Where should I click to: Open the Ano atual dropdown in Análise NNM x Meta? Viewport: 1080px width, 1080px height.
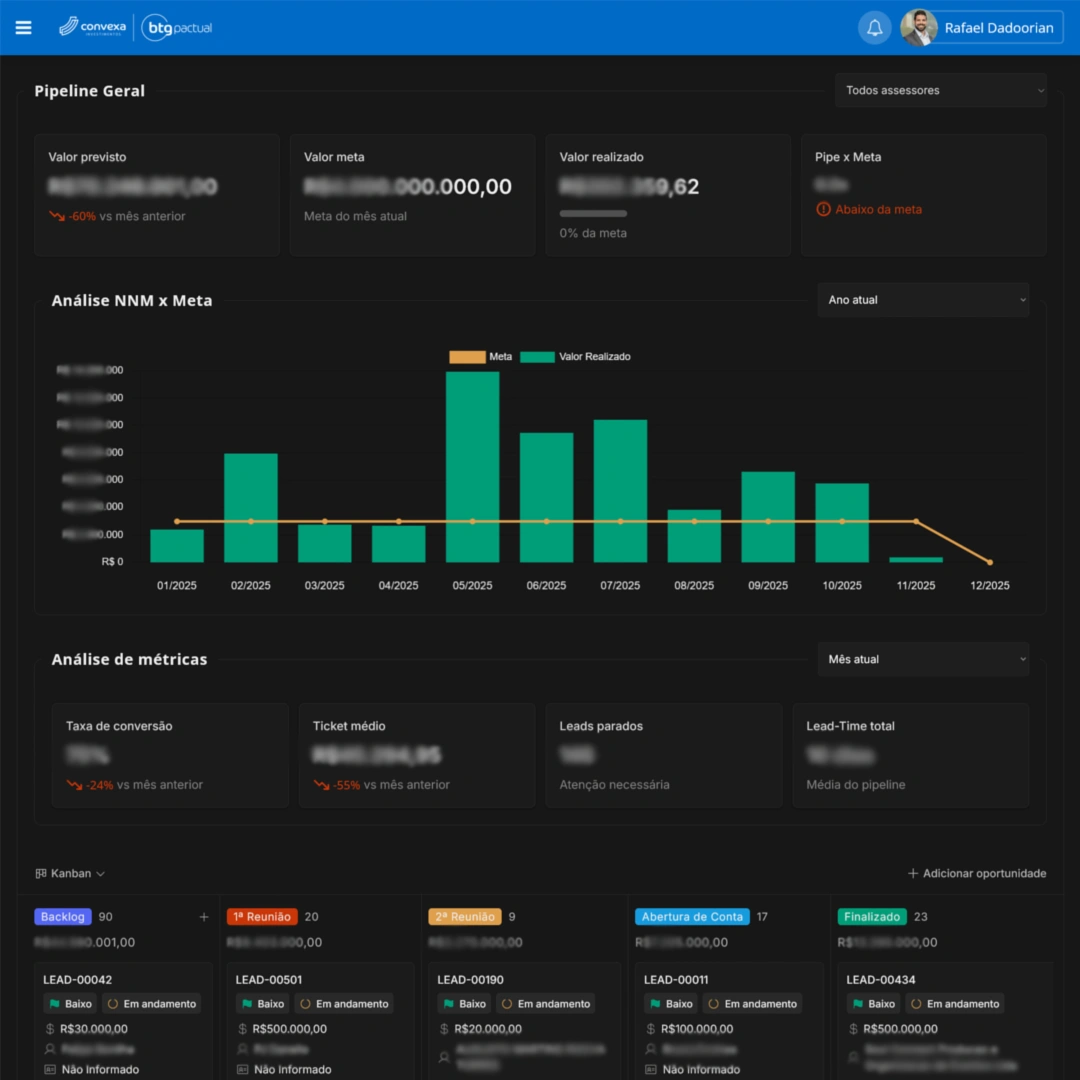(x=923, y=299)
